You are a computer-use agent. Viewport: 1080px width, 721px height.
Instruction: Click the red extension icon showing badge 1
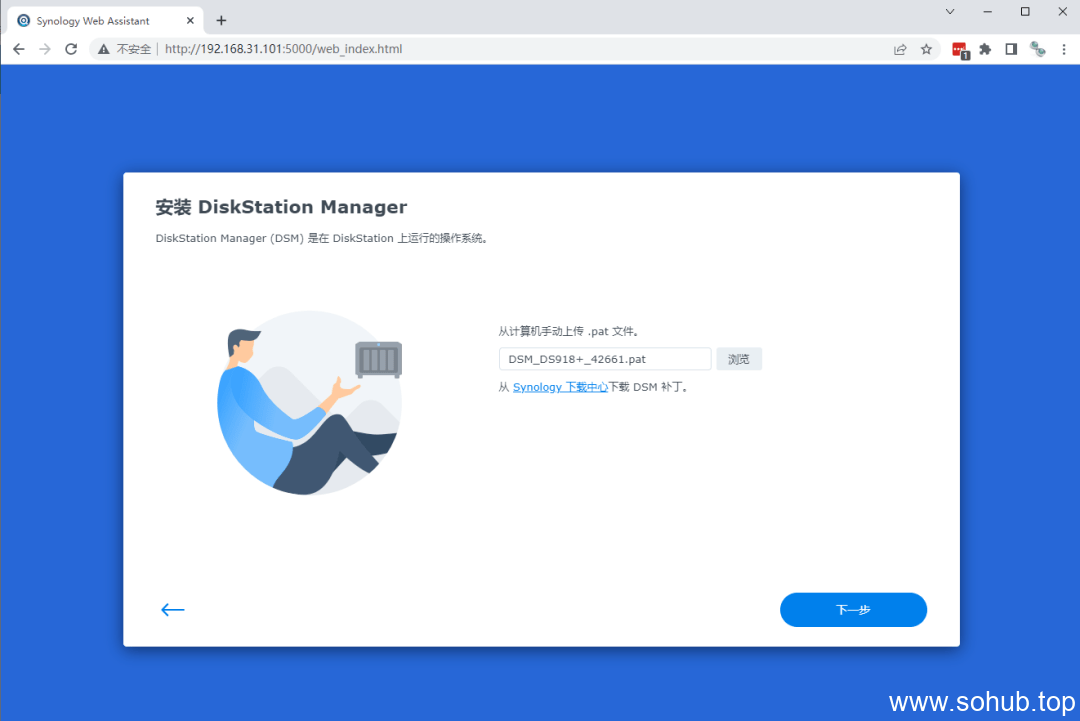pos(960,48)
